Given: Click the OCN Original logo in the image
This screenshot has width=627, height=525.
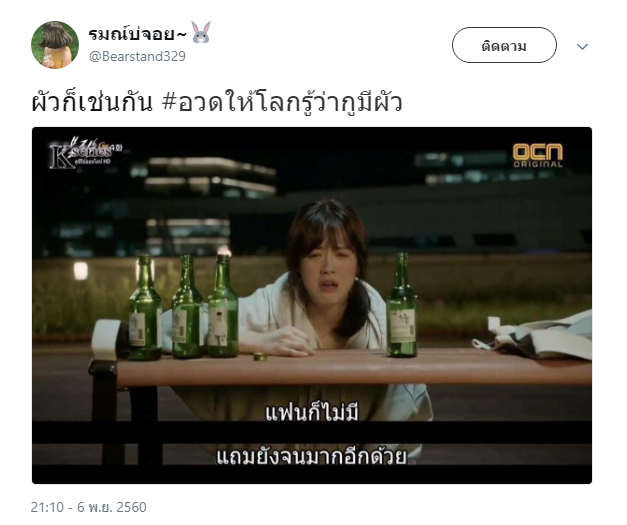Looking at the screenshot, I should pyautogui.click(x=538, y=156).
